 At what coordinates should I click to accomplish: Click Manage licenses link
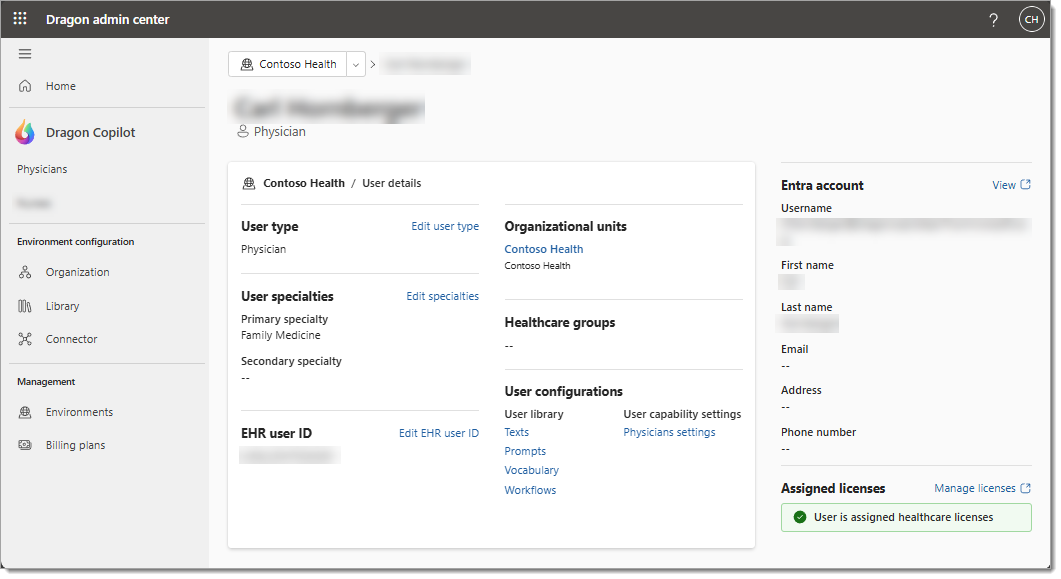click(974, 488)
